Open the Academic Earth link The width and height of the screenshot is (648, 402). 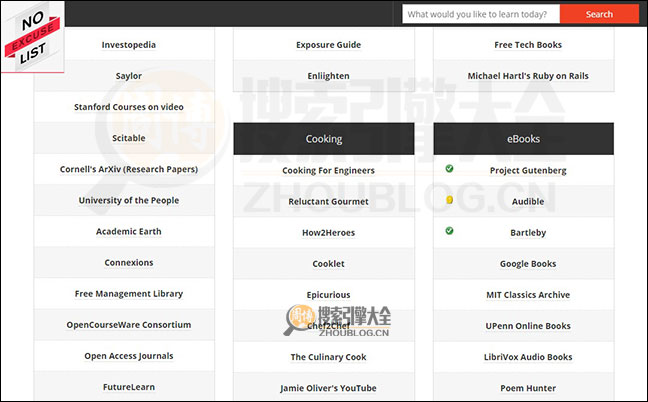pyautogui.click(x=129, y=231)
